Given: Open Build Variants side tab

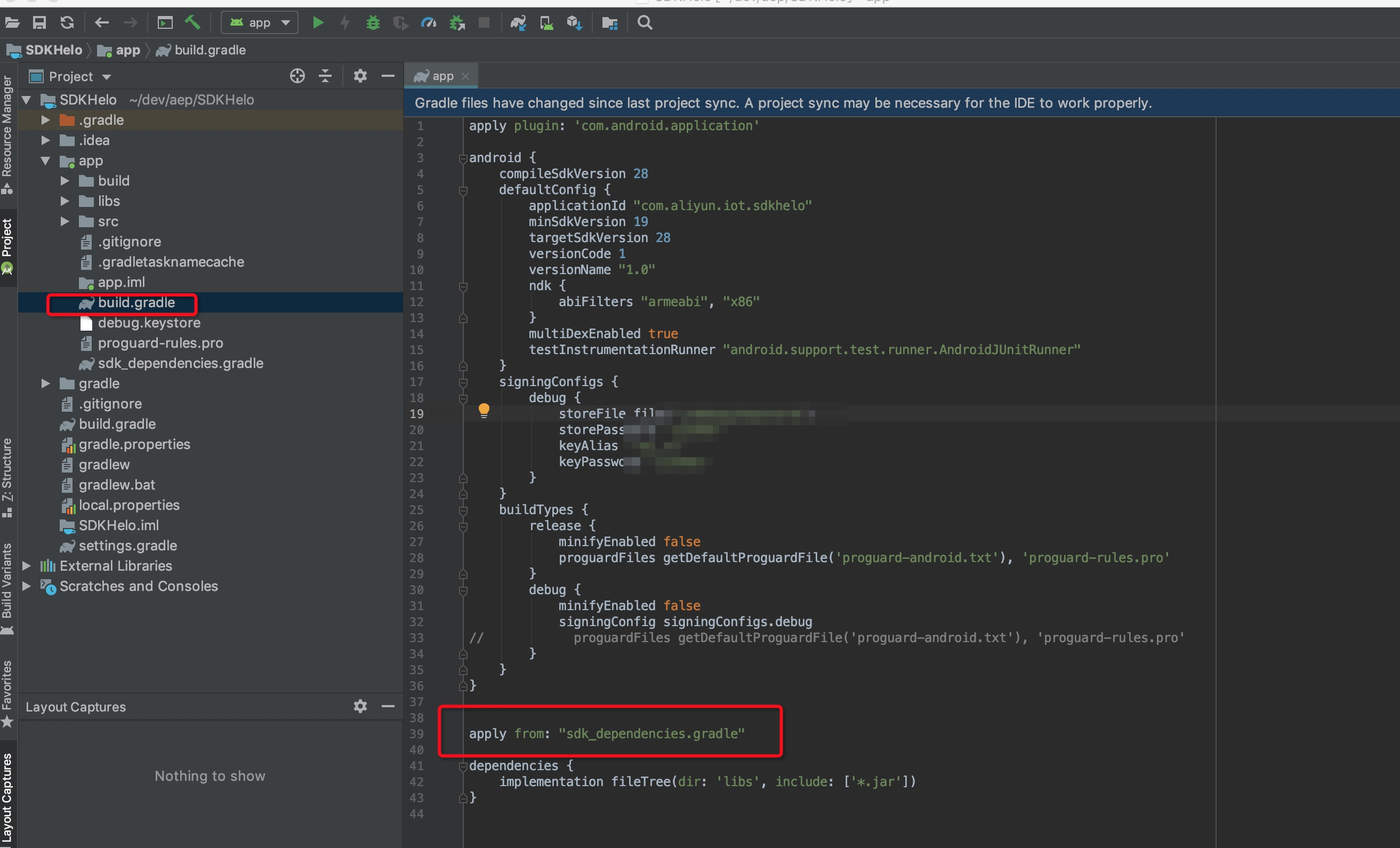Looking at the screenshot, I should [7, 588].
